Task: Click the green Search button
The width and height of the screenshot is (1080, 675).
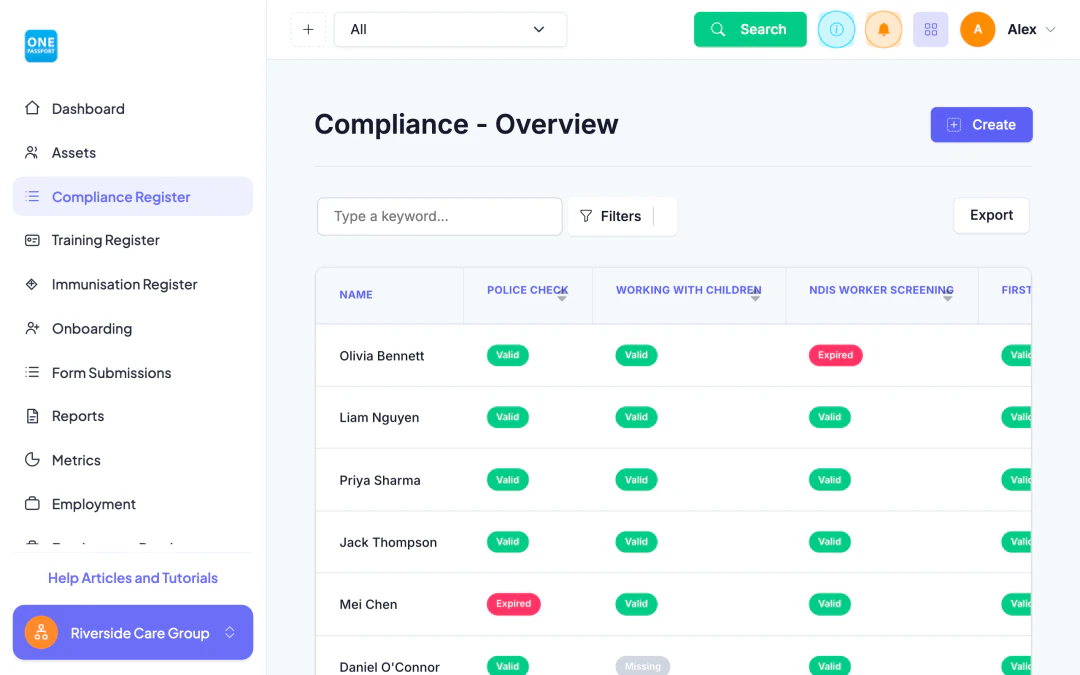Action: [x=750, y=30]
